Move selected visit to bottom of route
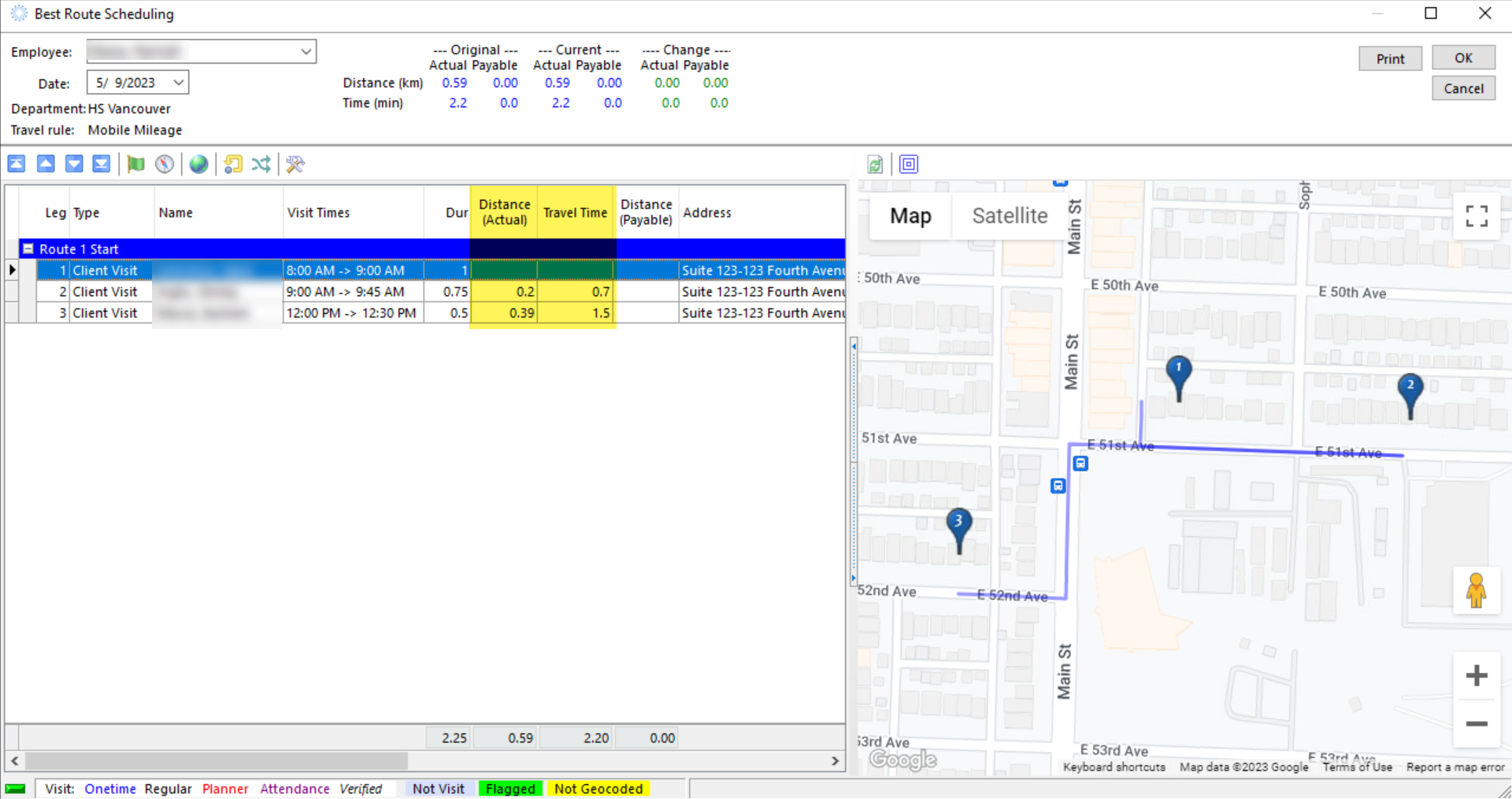1512x799 pixels. click(x=102, y=164)
